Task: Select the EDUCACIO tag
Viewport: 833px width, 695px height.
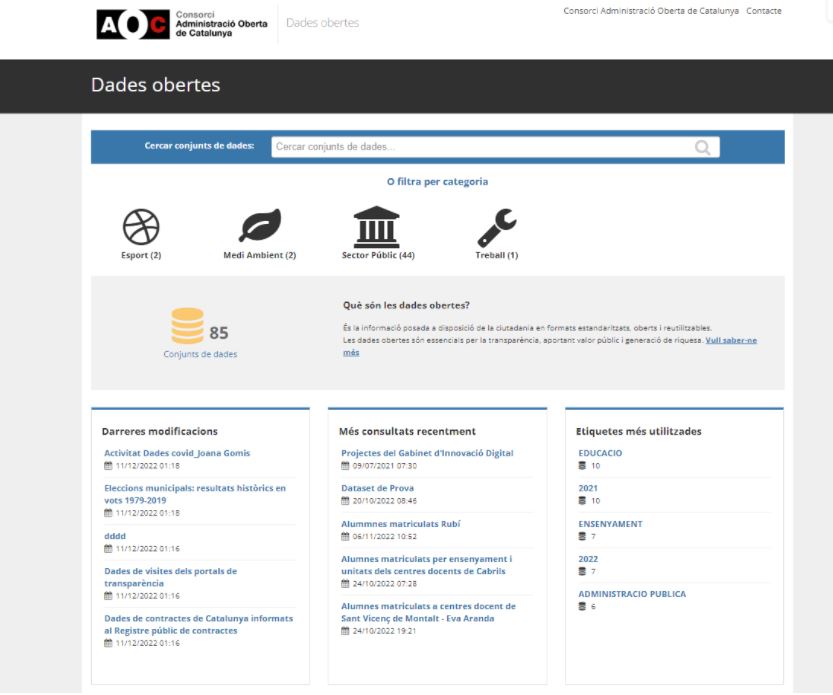Action: point(600,453)
